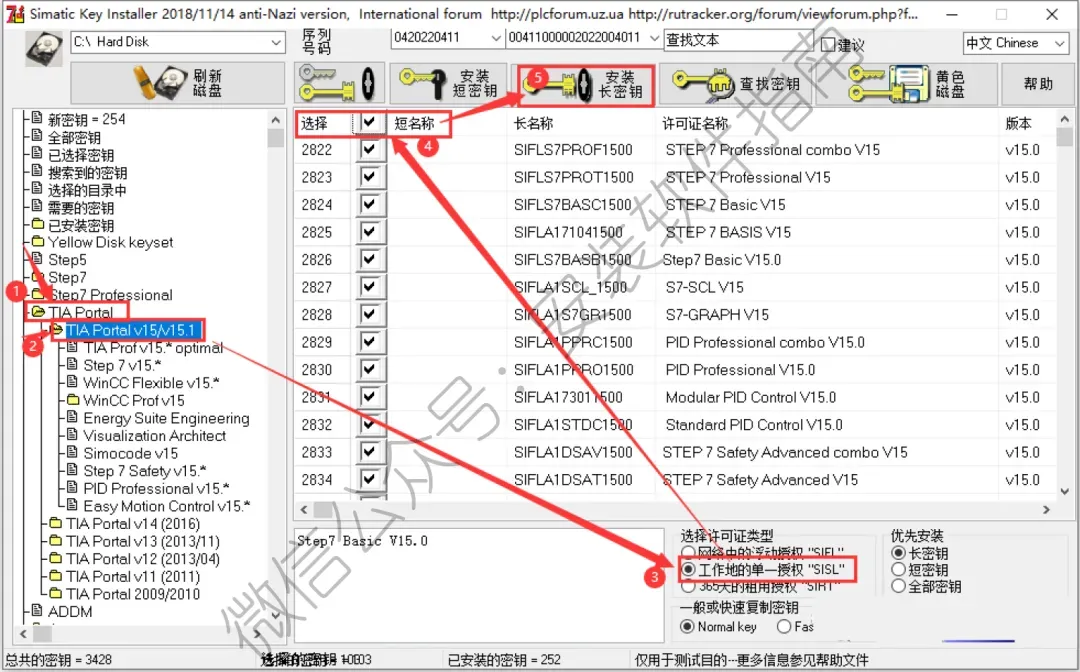Select TIA Portal v15/v15.1 tree folder
Viewport: 1080px width, 672px height.
pos(131,330)
